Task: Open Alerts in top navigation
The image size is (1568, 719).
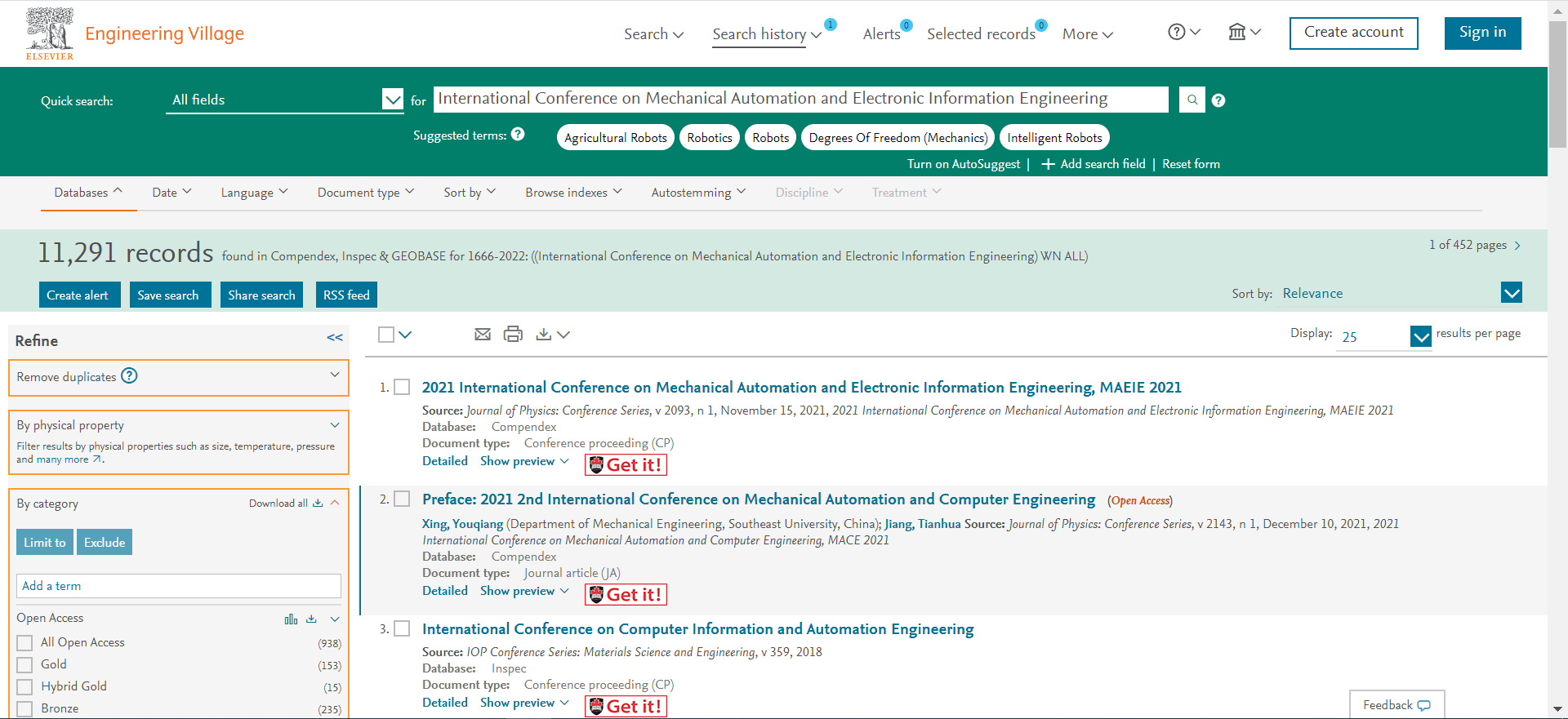Action: tap(881, 33)
